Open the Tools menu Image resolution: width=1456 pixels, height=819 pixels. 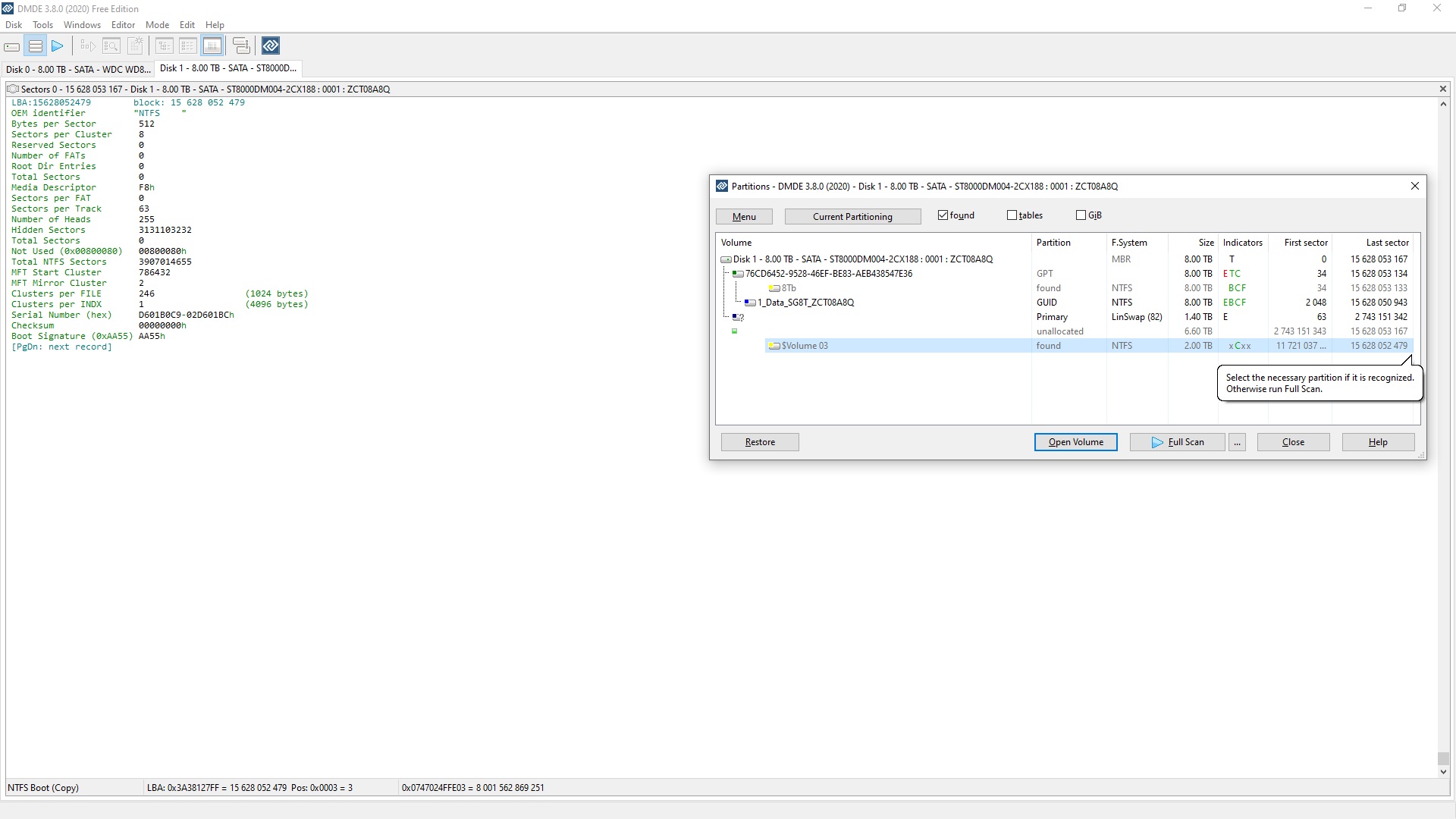click(42, 24)
